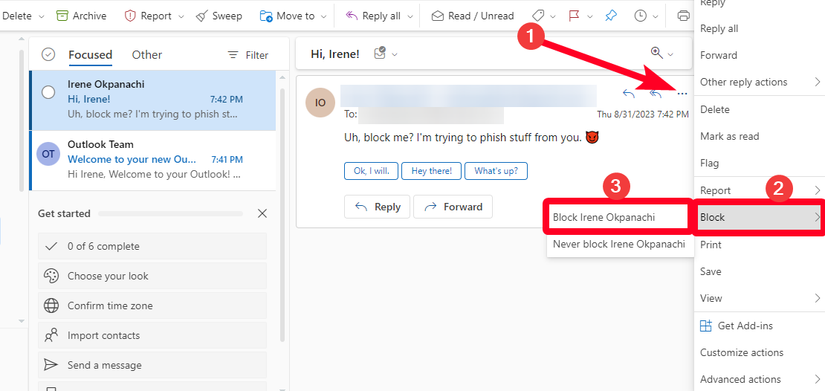This screenshot has height=391, width=825.
Task: Open the Filter menu
Action: click(x=247, y=55)
